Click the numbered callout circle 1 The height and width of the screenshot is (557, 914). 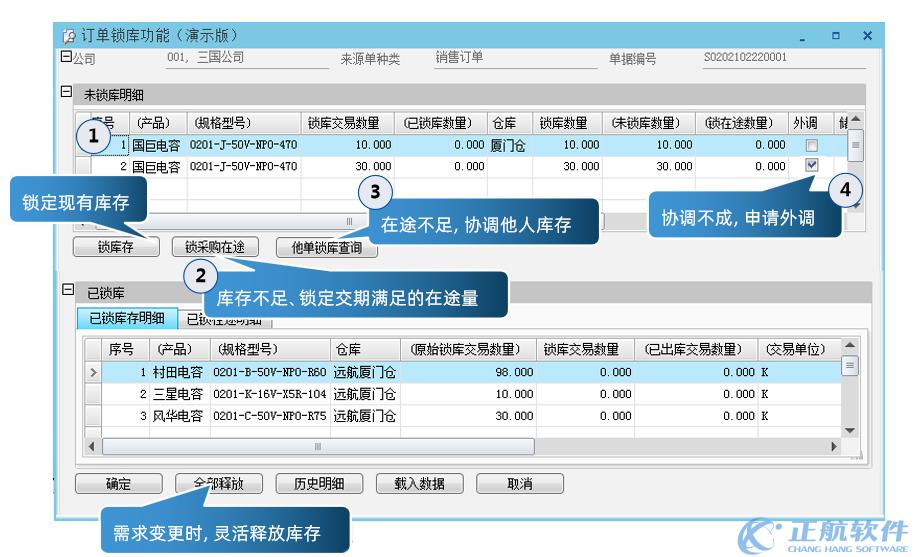pos(93,136)
